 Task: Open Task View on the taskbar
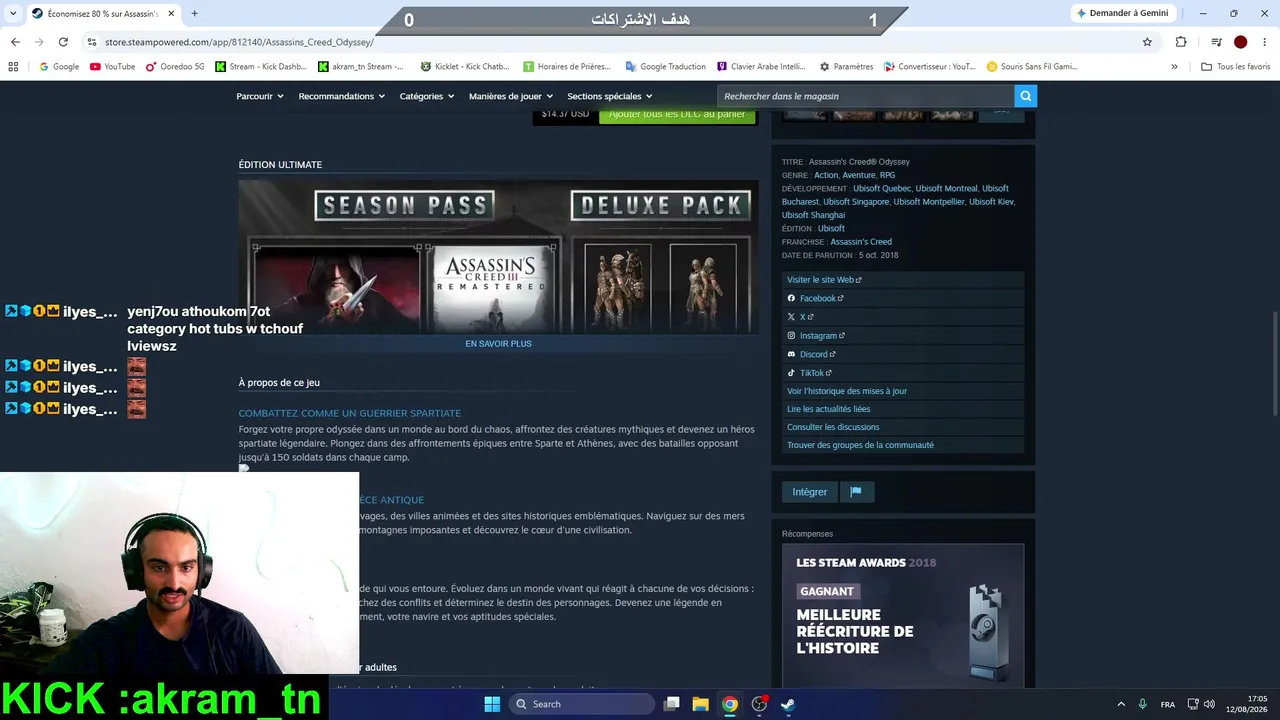(x=672, y=704)
